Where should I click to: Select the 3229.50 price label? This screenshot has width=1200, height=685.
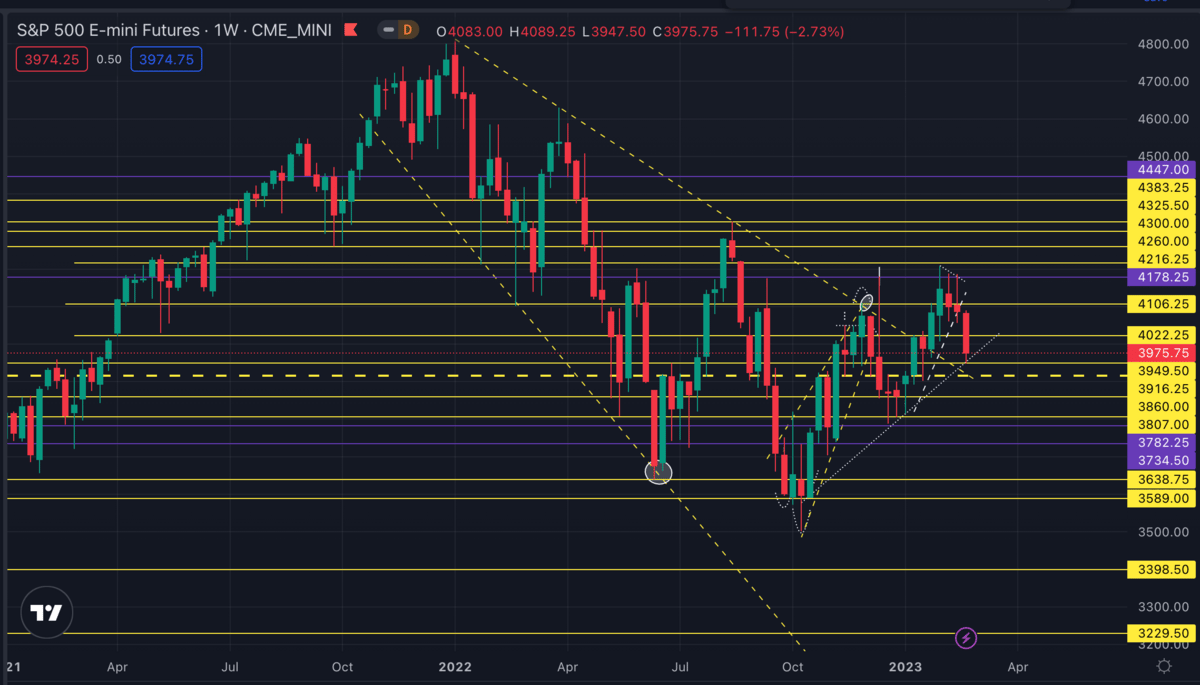[1161, 633]
